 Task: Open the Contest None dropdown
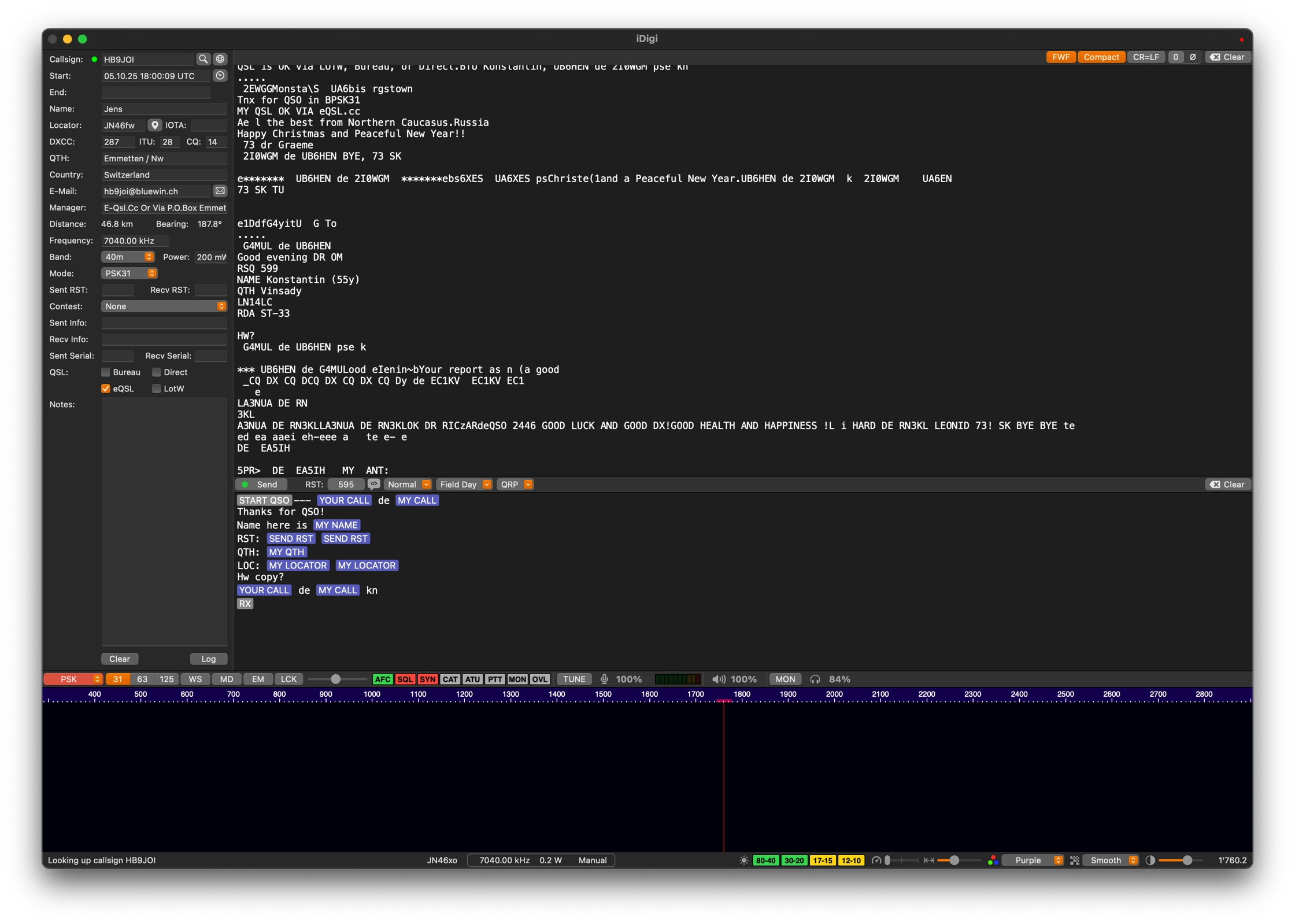click(x=164, y=306)
